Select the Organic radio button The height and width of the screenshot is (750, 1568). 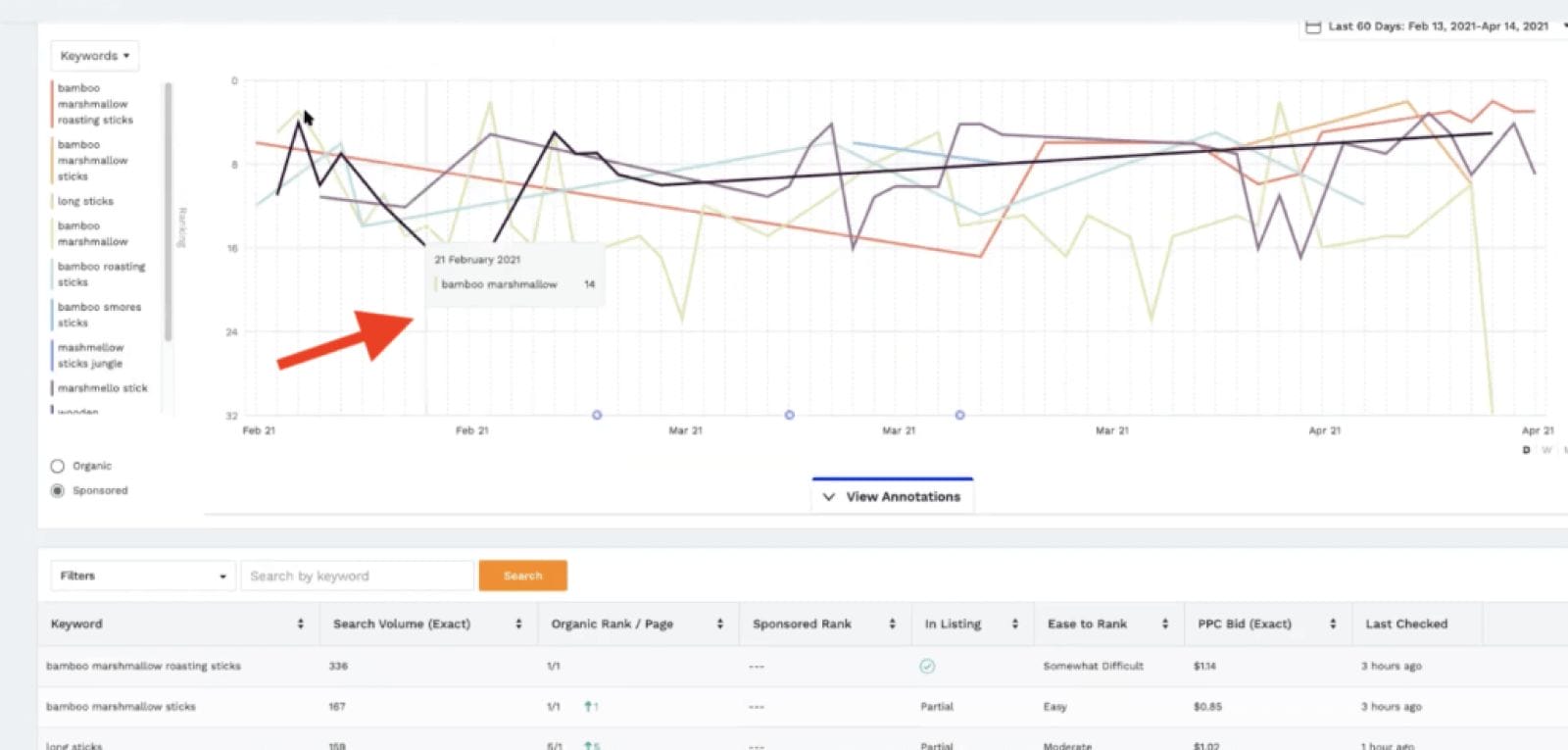click(58, 466)
